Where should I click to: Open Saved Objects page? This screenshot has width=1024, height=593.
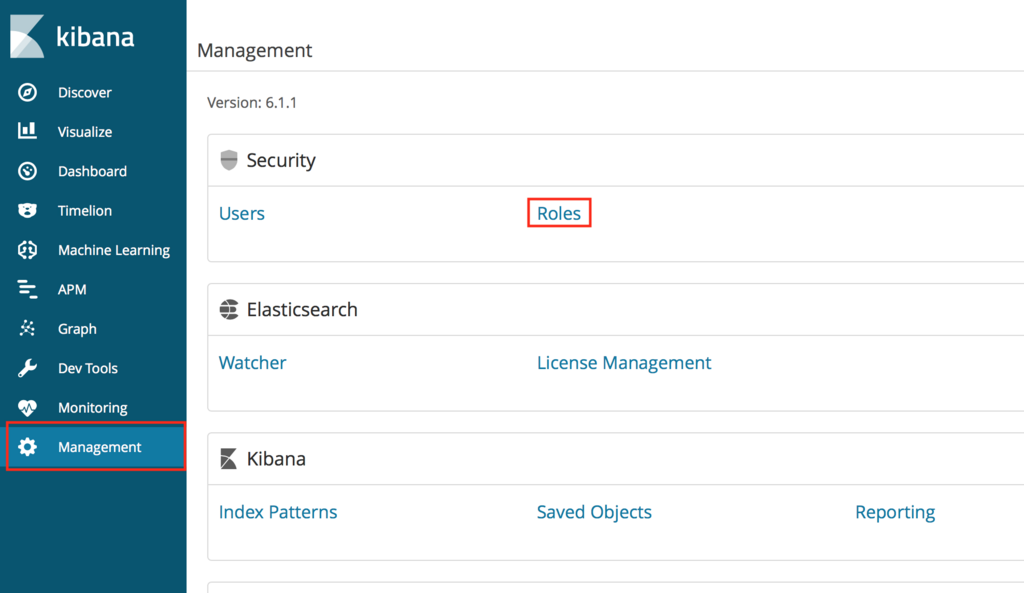(x=594, y=512)
